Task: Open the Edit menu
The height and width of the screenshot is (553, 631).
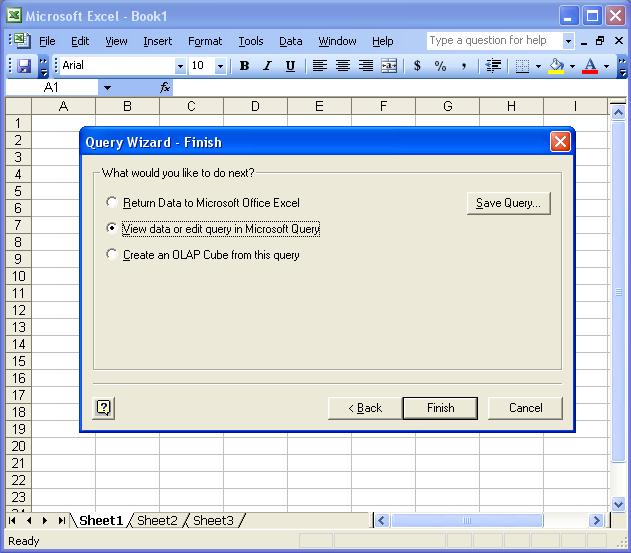Action: (80, 41)
